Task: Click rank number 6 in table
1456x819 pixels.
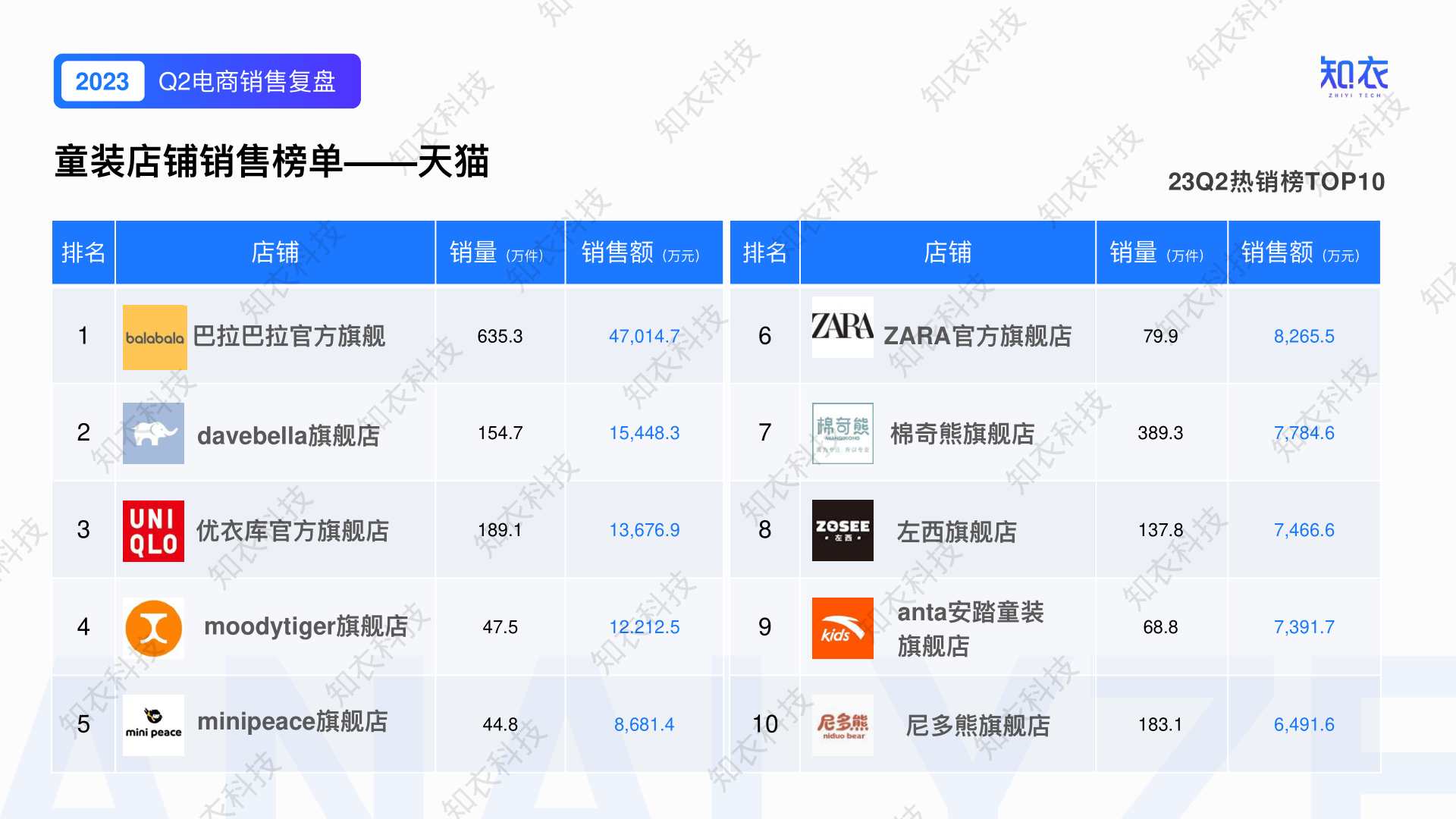Action: click(764, 335)
